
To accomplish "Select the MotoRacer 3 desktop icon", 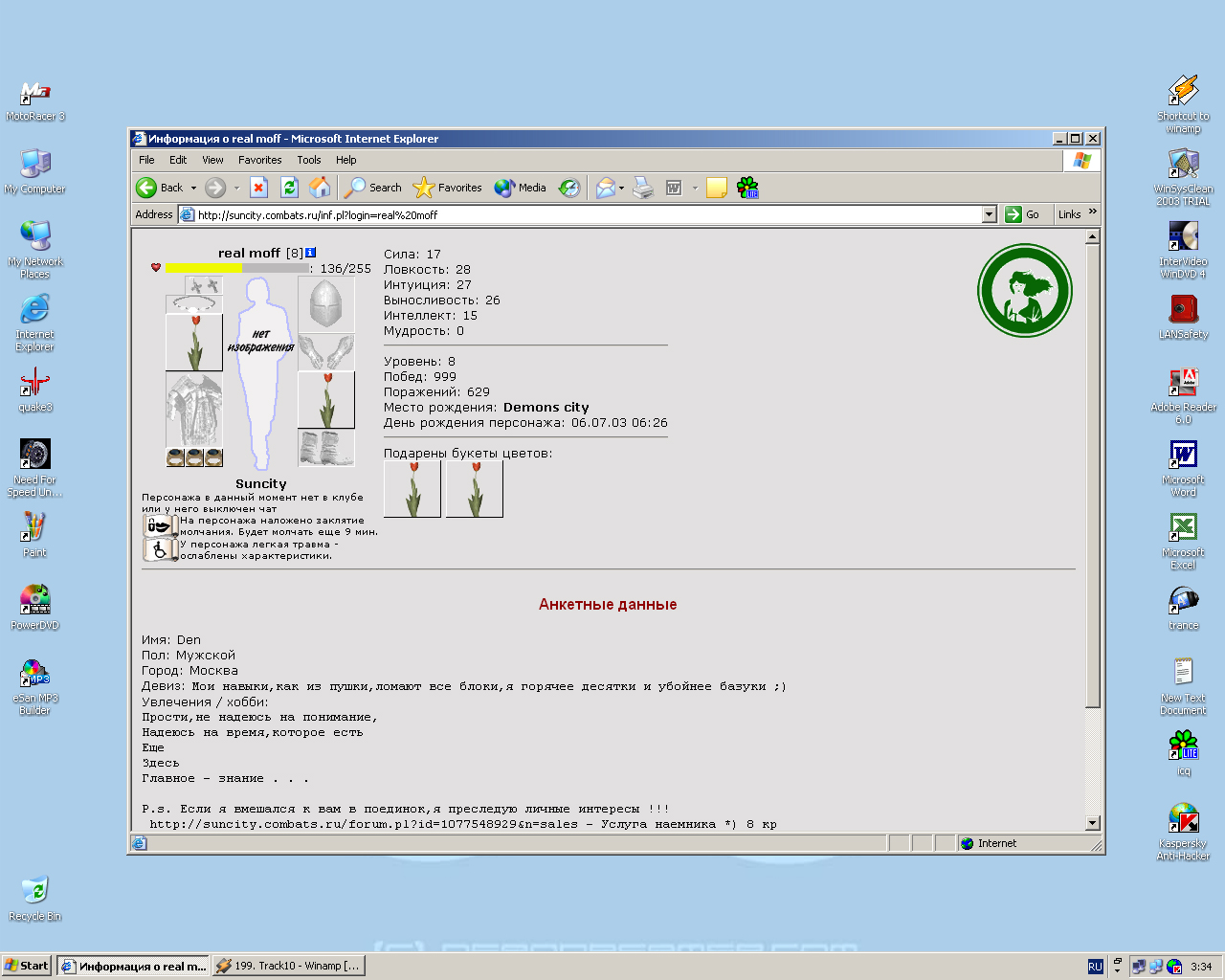I will (x=35, y=100).
